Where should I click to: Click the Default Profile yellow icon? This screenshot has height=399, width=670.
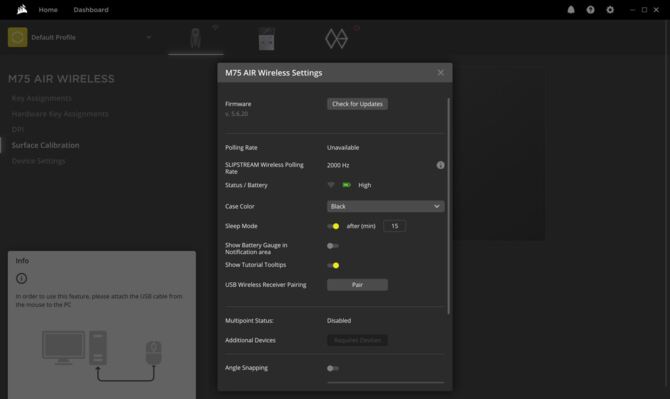[x=18, y=37]
